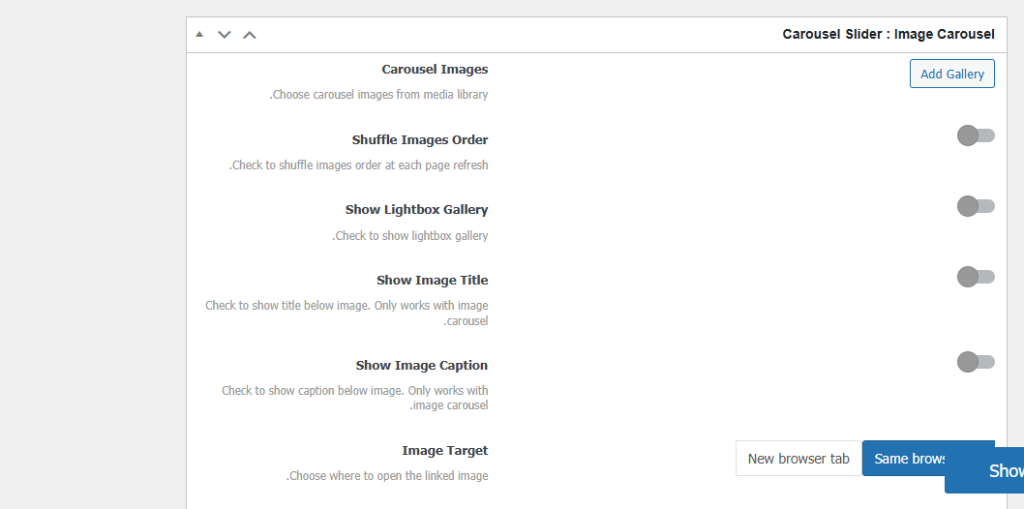Turn on the Show Lightbox Gallery switch

pos(975,206)
